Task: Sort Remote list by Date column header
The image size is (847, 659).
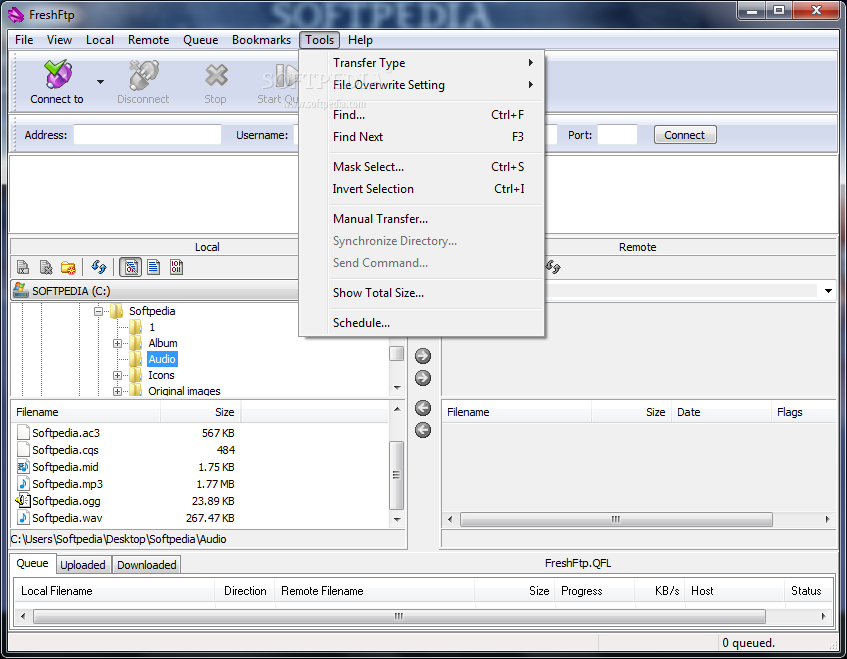Action: [x=721, y=412]
